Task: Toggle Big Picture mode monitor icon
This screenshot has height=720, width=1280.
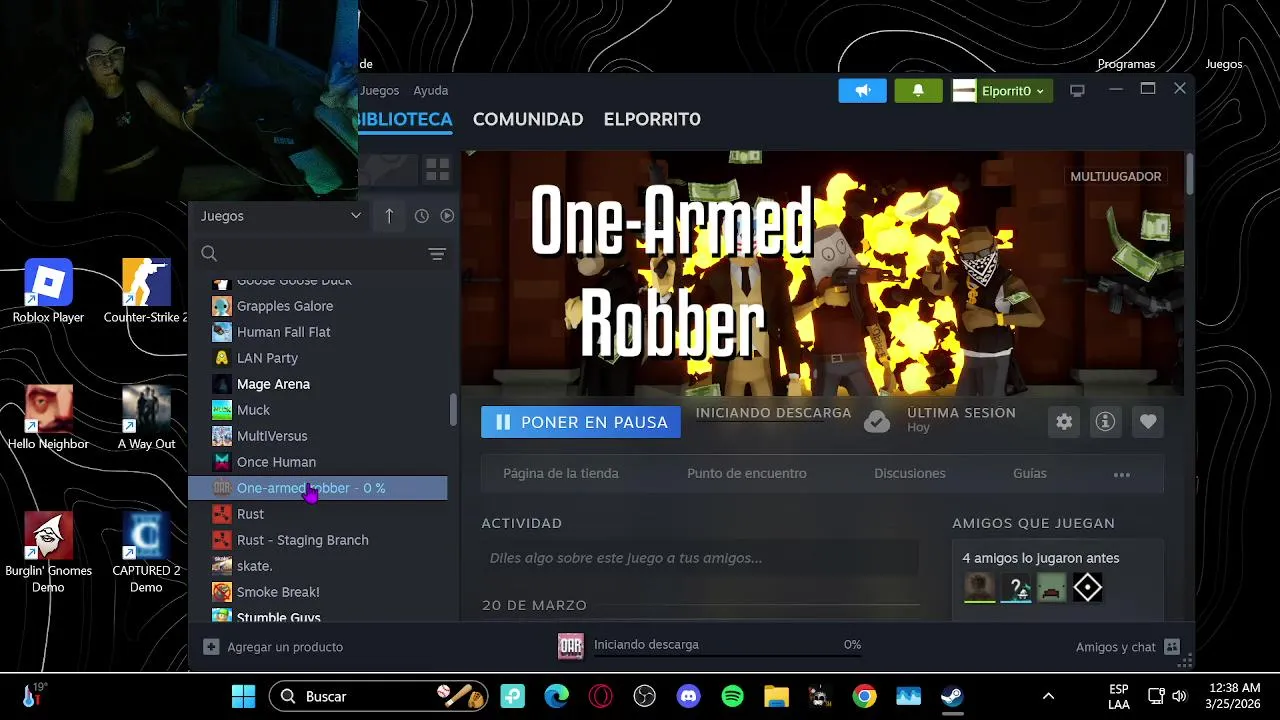Action: (1077, 91)
